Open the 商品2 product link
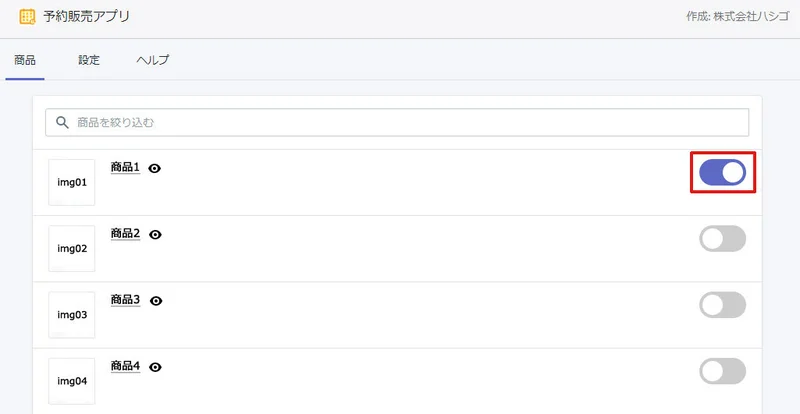800x414 pixels. pos(125,234)
